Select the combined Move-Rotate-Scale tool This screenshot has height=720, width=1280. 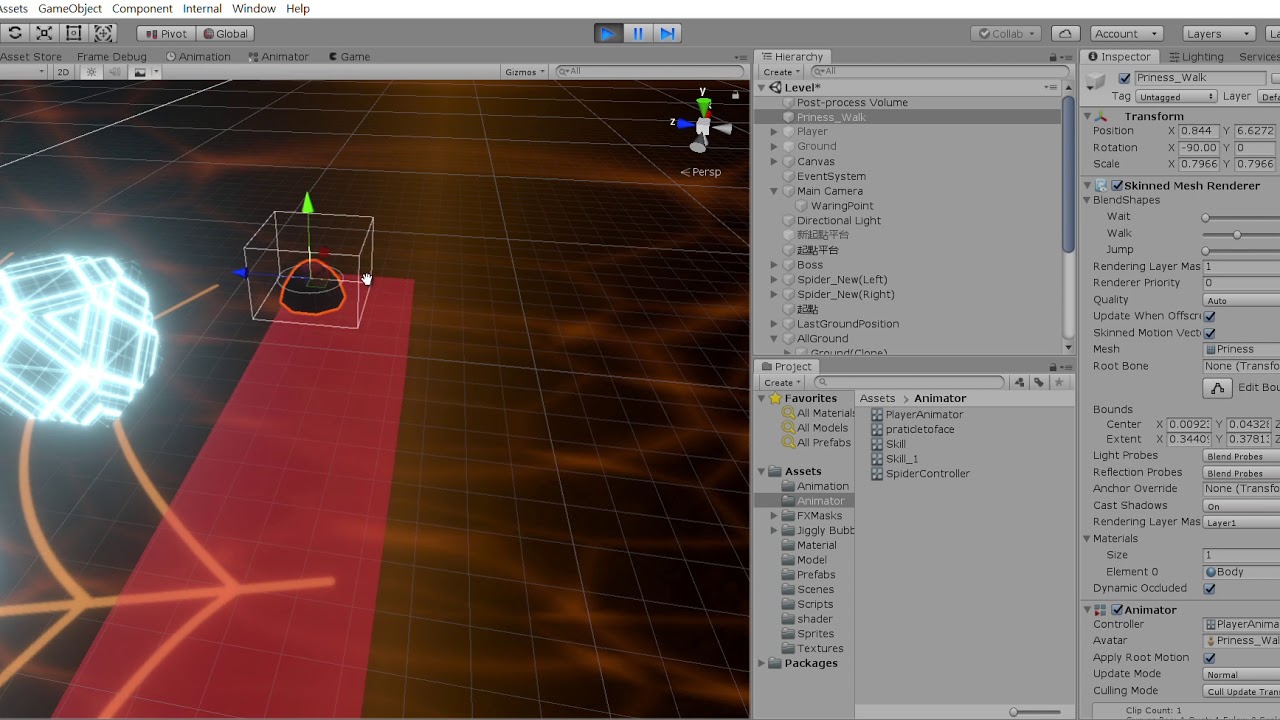click(x=103, y=33)
